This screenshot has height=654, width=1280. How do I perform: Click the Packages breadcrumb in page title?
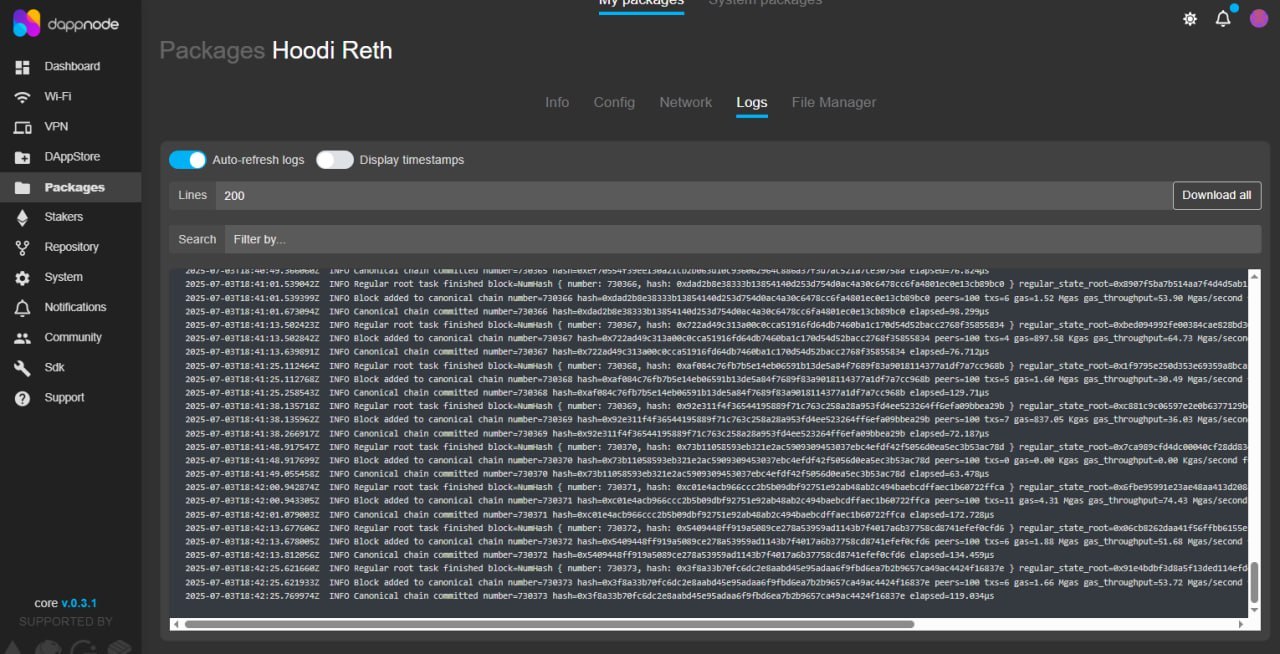pos(212,51)
